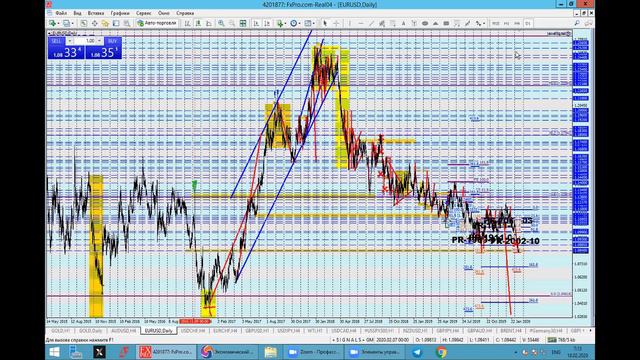Viewport: 640px width, 360px height.
Task: Open the Data Window icon
Action: point(95,23)
